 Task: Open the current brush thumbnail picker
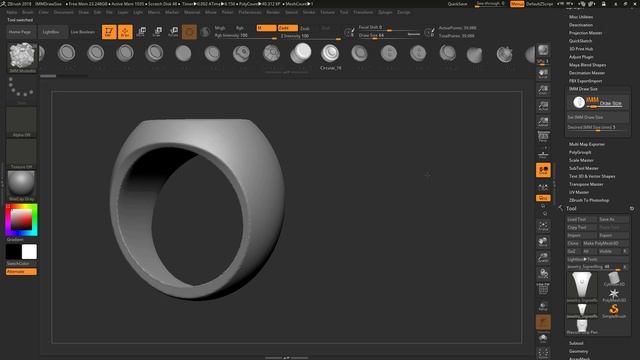[22, 56]
